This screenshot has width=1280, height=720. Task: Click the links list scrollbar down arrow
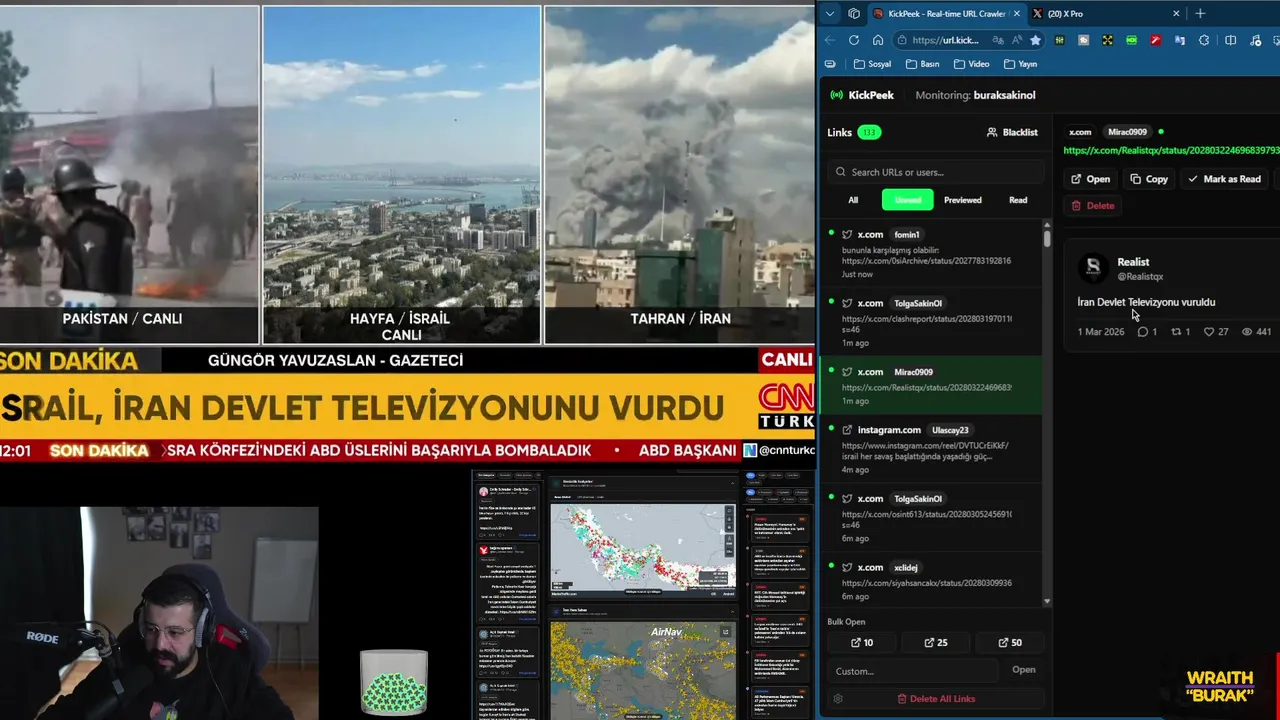1047,602
